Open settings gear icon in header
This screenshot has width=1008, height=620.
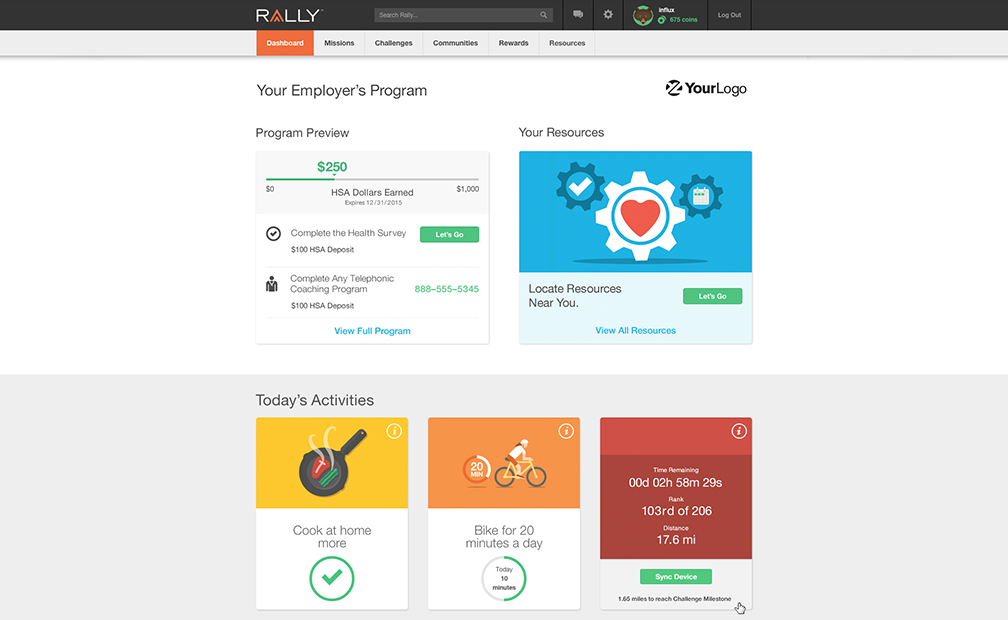coord(608,15)
